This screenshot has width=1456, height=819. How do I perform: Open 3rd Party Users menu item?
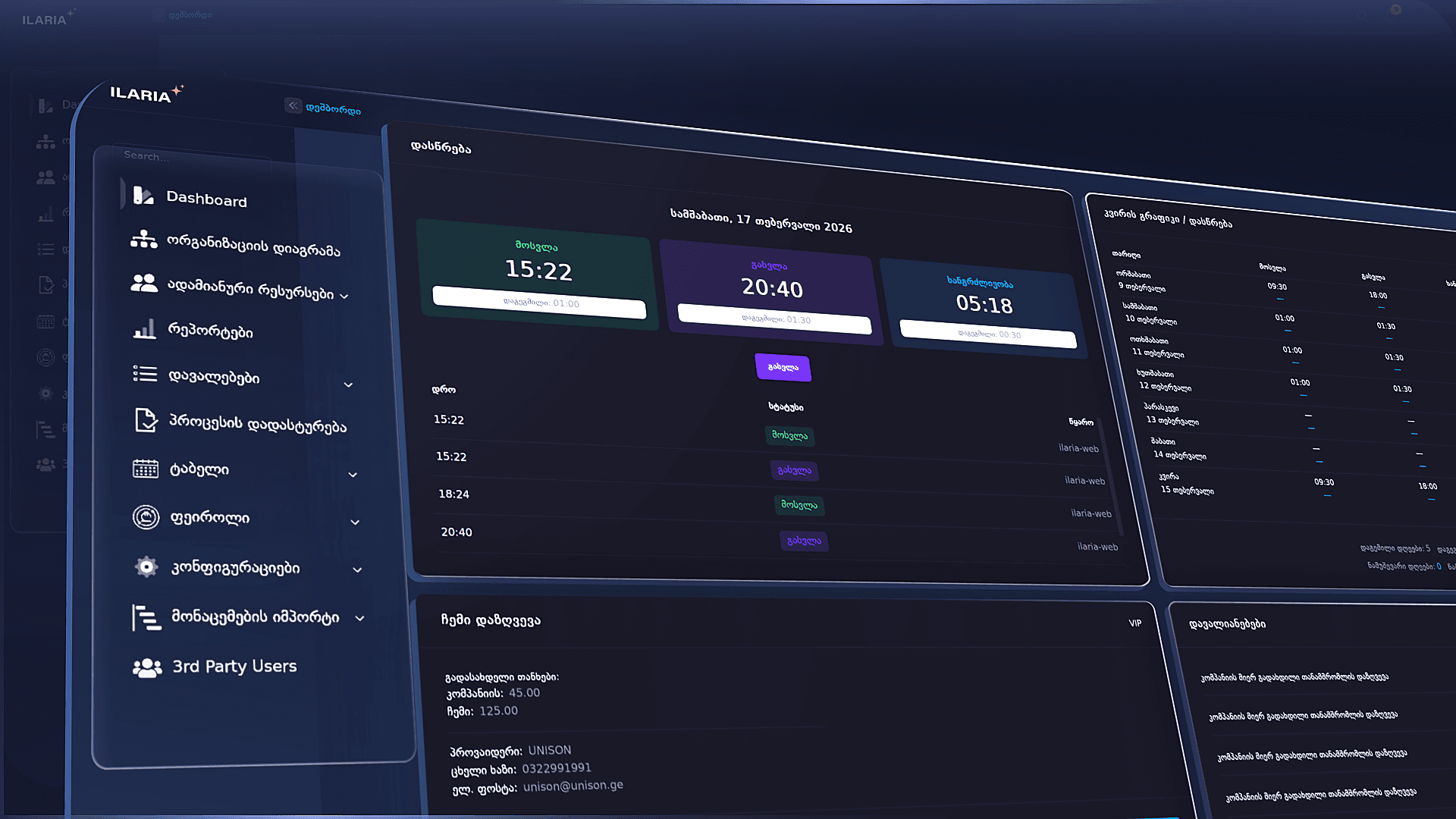click(x=234, y=667)
